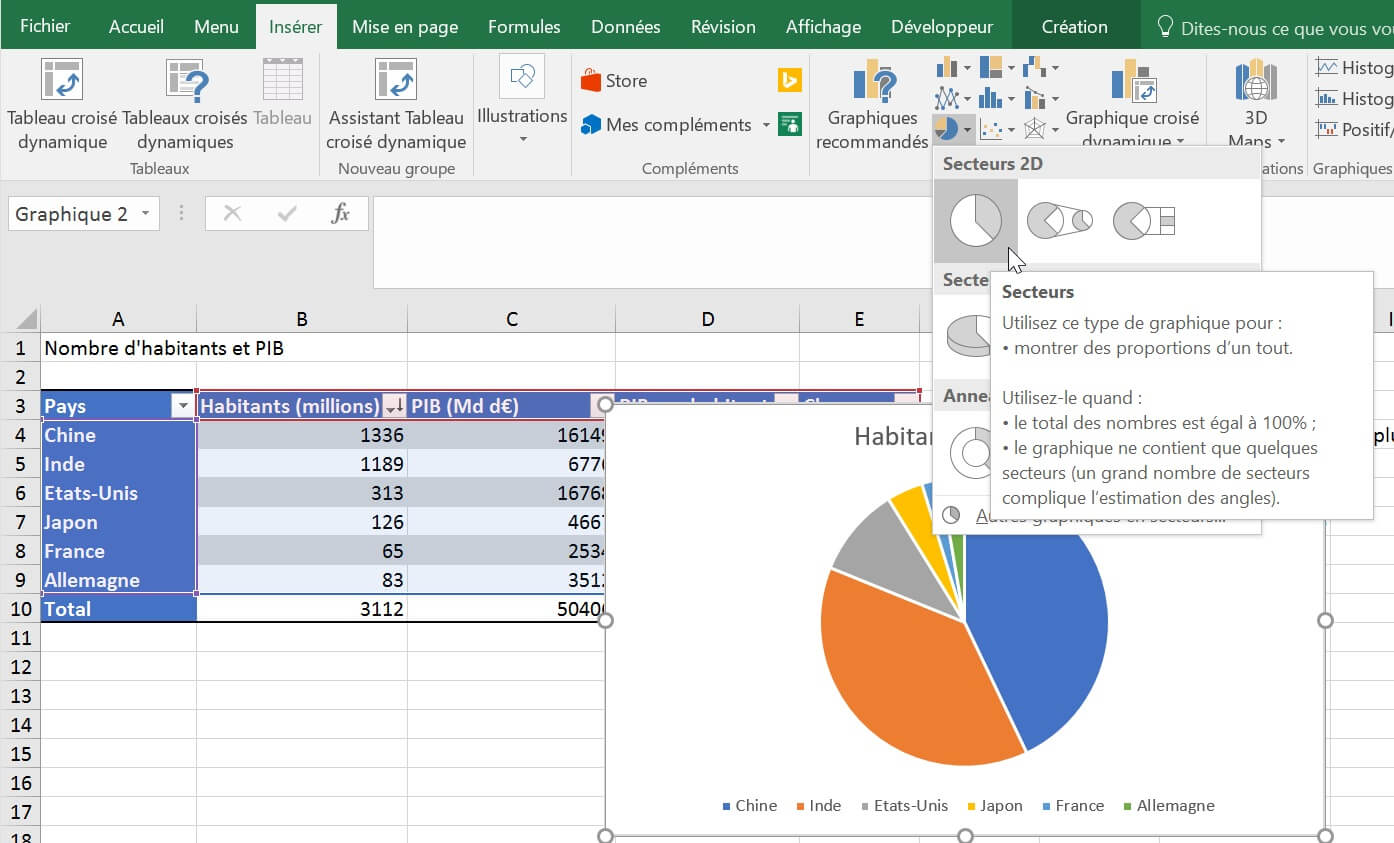Open the Store add-ins button

click(614, 81)
